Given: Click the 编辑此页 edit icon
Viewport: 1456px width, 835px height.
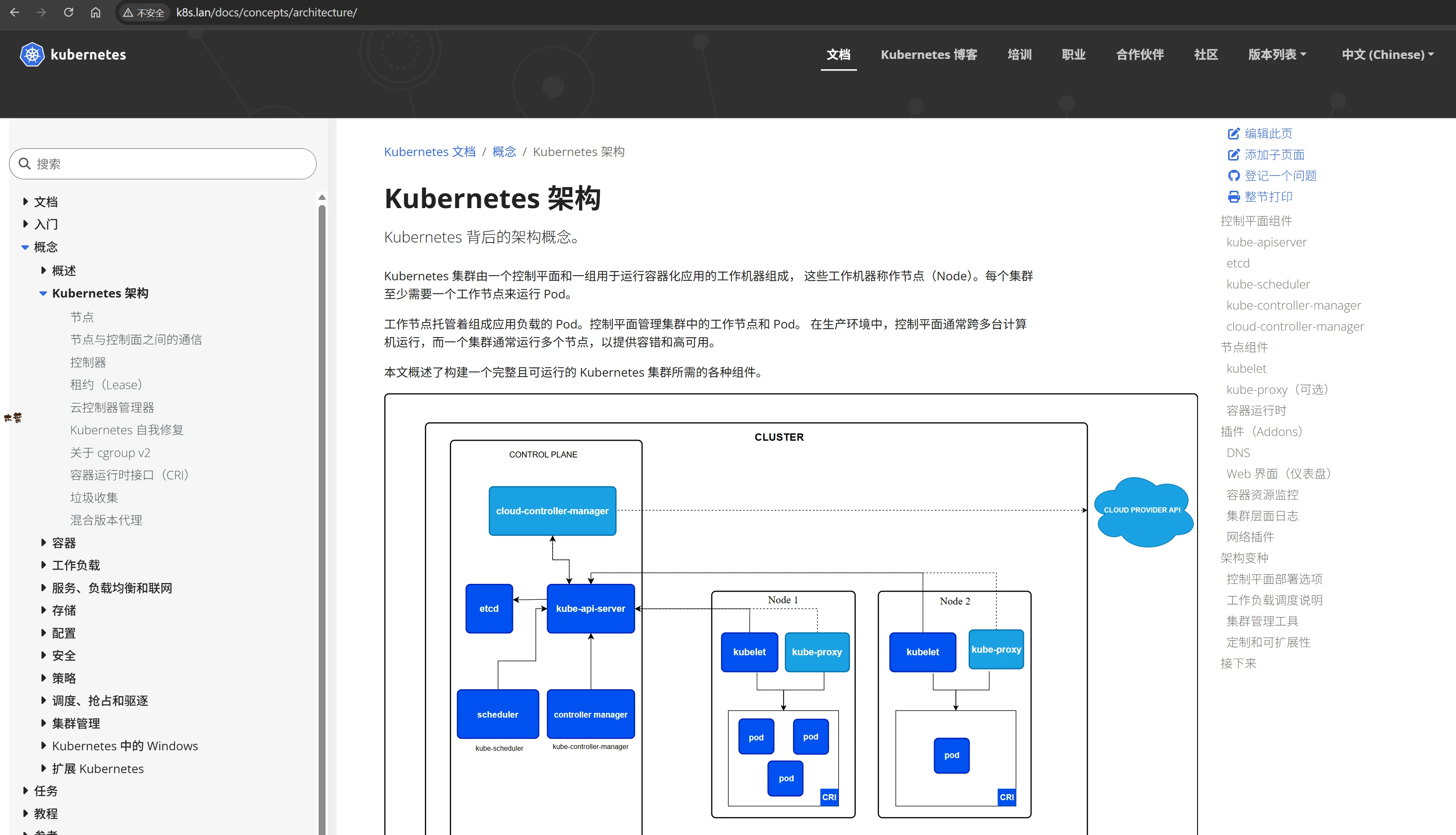Looking at the screenshot, I should click(1234, 134).
